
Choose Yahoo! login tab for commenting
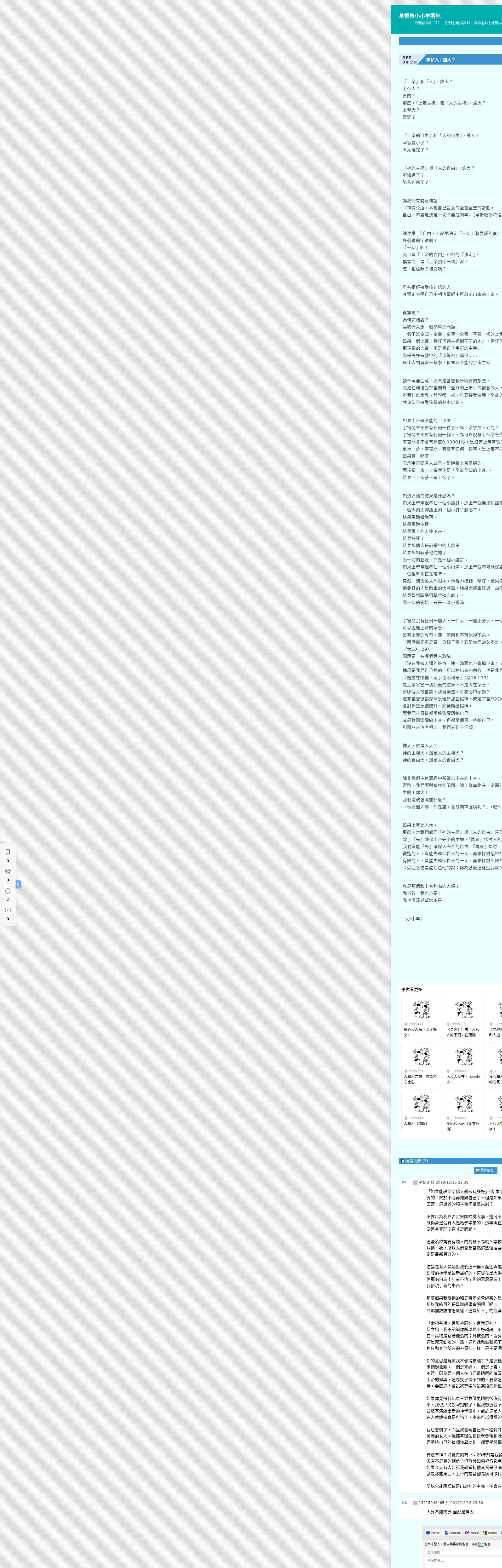click(471, 1533)
